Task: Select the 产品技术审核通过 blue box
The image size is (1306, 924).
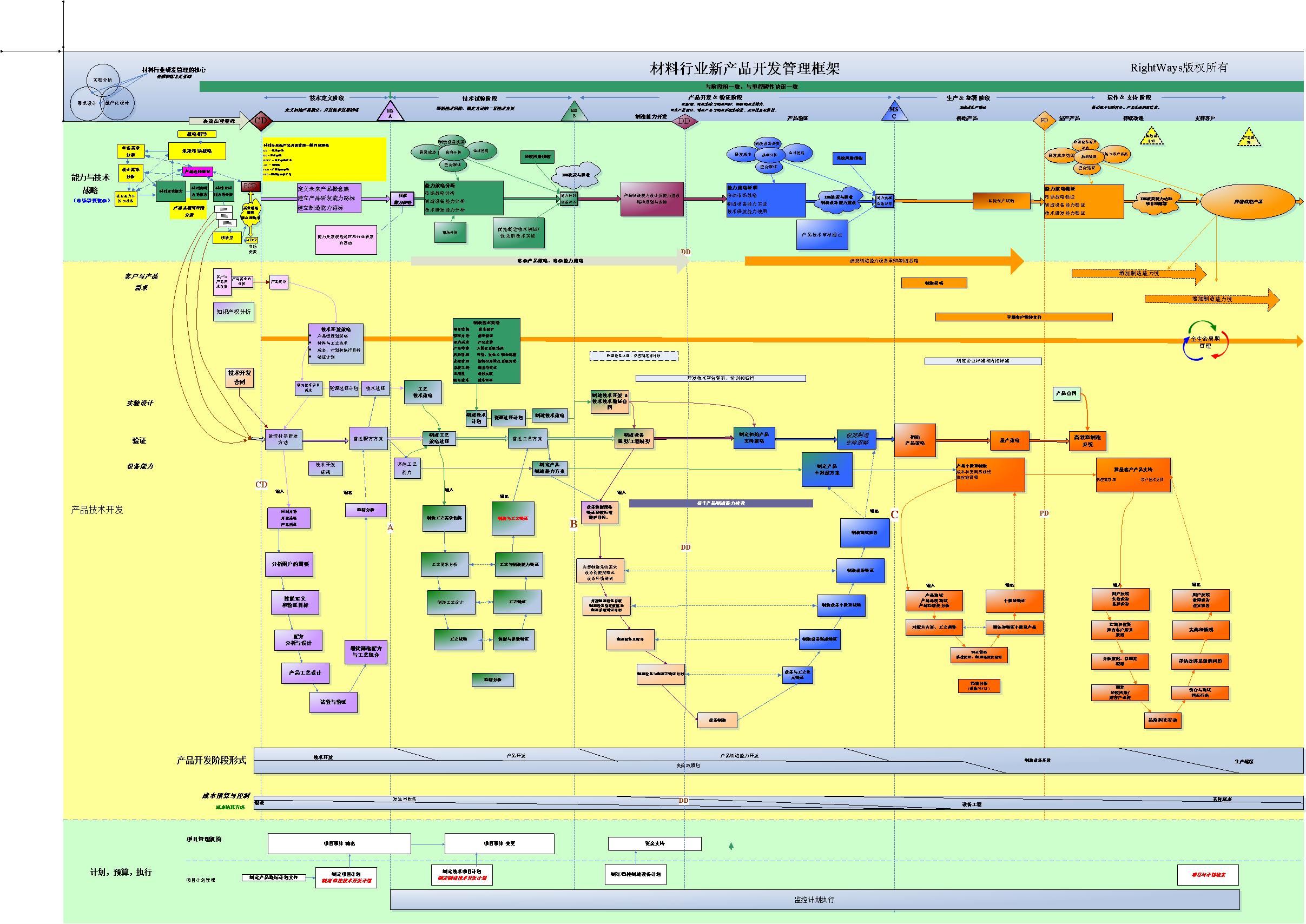Action: point(822,234)
